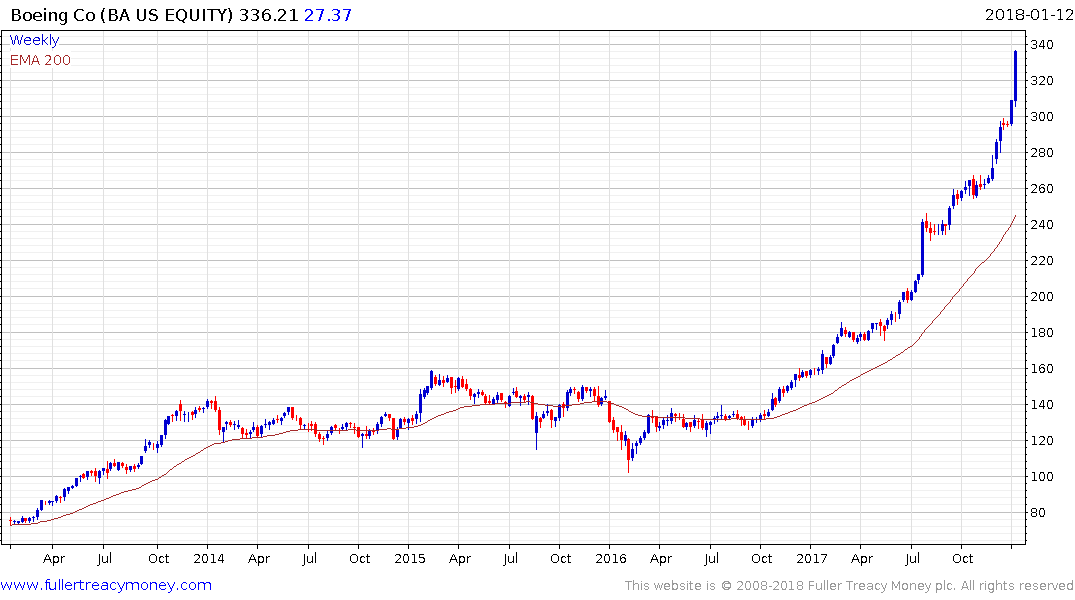Click the copyright notice Fuller Treacy Money plc
The image size is (1075, 600).
(848, 586)
